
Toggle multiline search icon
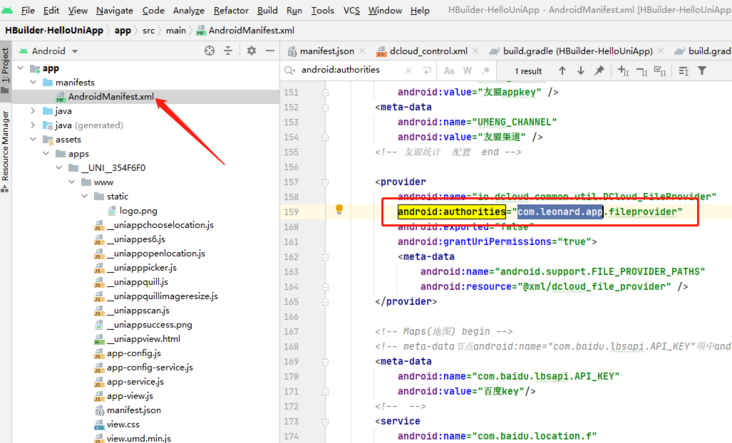[683, 71]
